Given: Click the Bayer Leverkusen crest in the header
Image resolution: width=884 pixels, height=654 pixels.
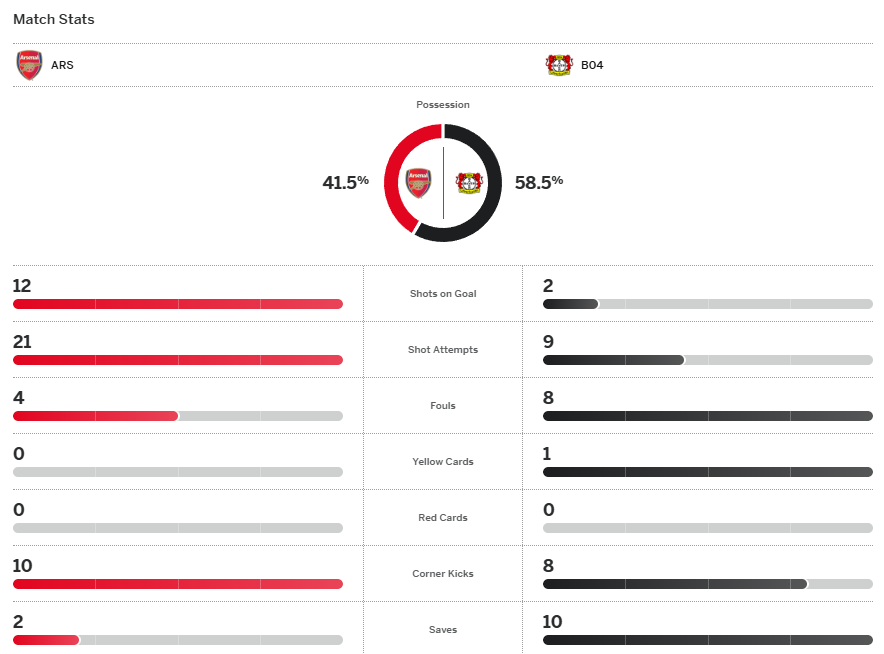Looking at the screenshot, I should [x=558, y=66].
